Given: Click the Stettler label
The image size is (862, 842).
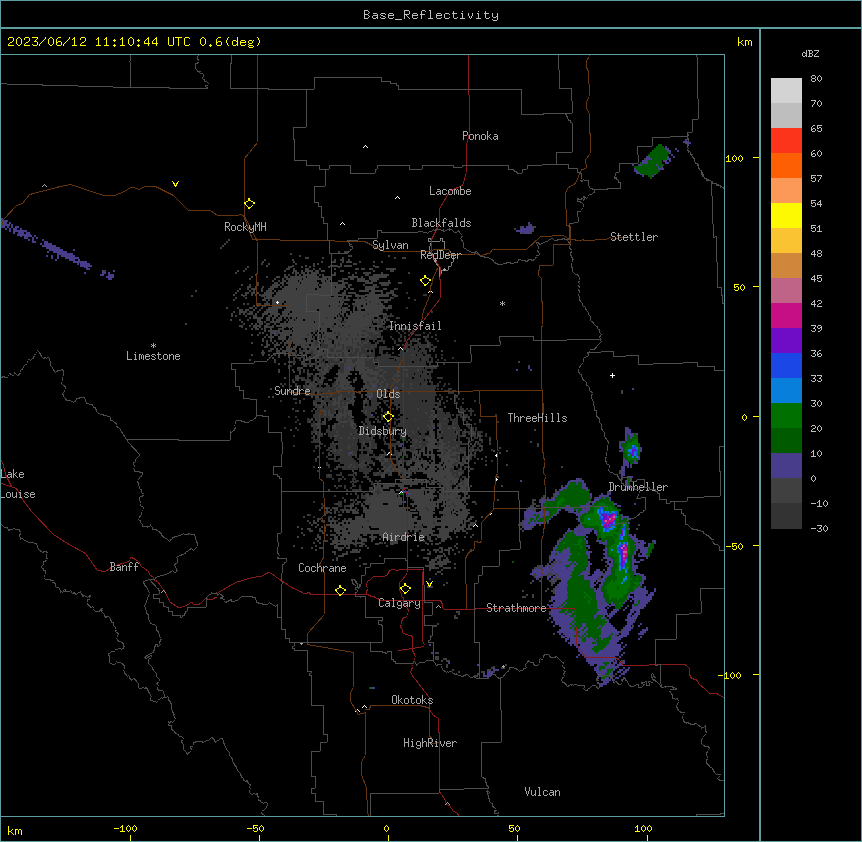Looking at the screenshot, I should 634,237.
